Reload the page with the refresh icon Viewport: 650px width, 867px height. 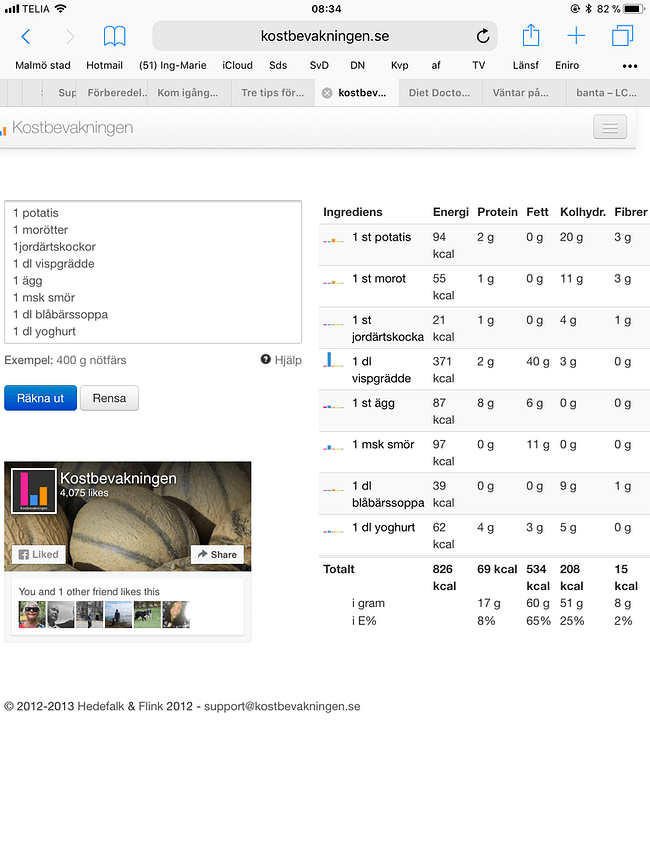pyautogui.click(x=483, y=37)
